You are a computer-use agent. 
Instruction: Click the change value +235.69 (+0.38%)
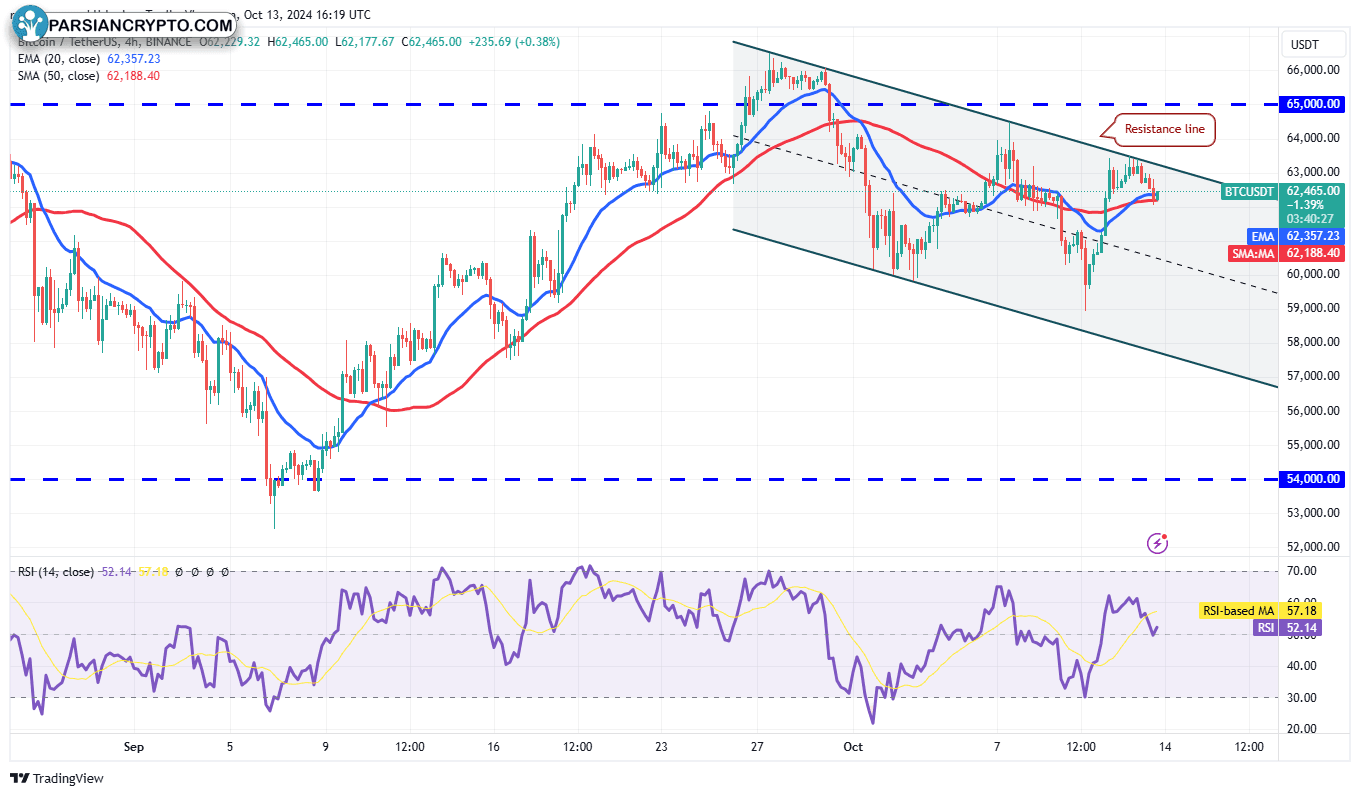(x=515, y=42)
